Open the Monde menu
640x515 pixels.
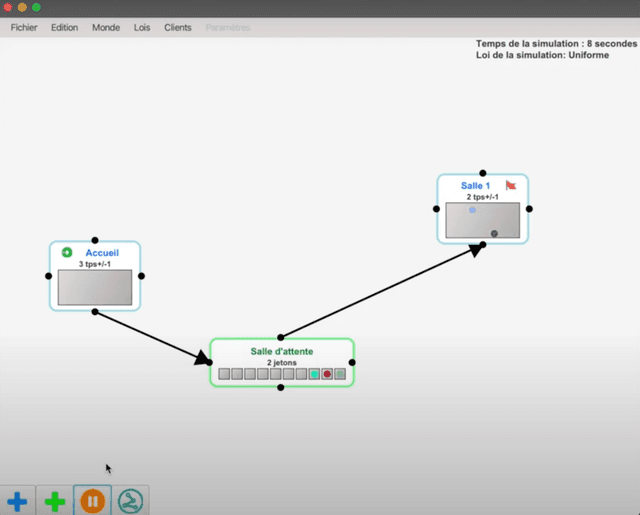click(x=106, y=27)
